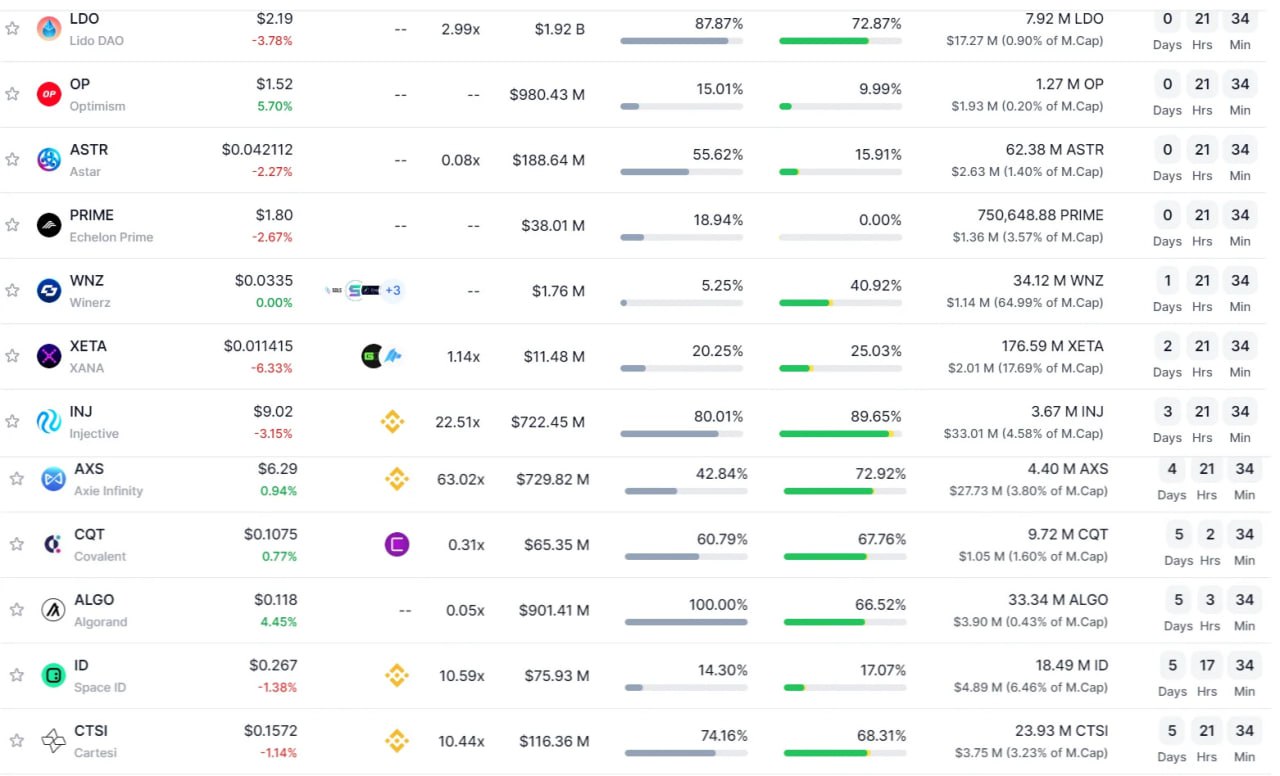Open the LDO ticker link
1280x776 pixels.
(x=84, y=19)
